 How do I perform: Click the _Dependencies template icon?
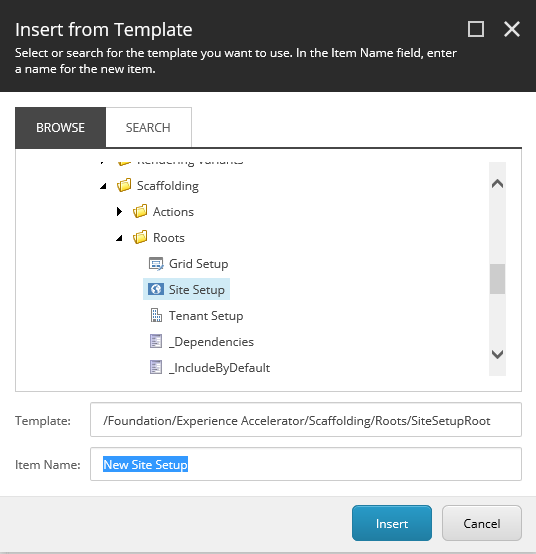[156, 341]
